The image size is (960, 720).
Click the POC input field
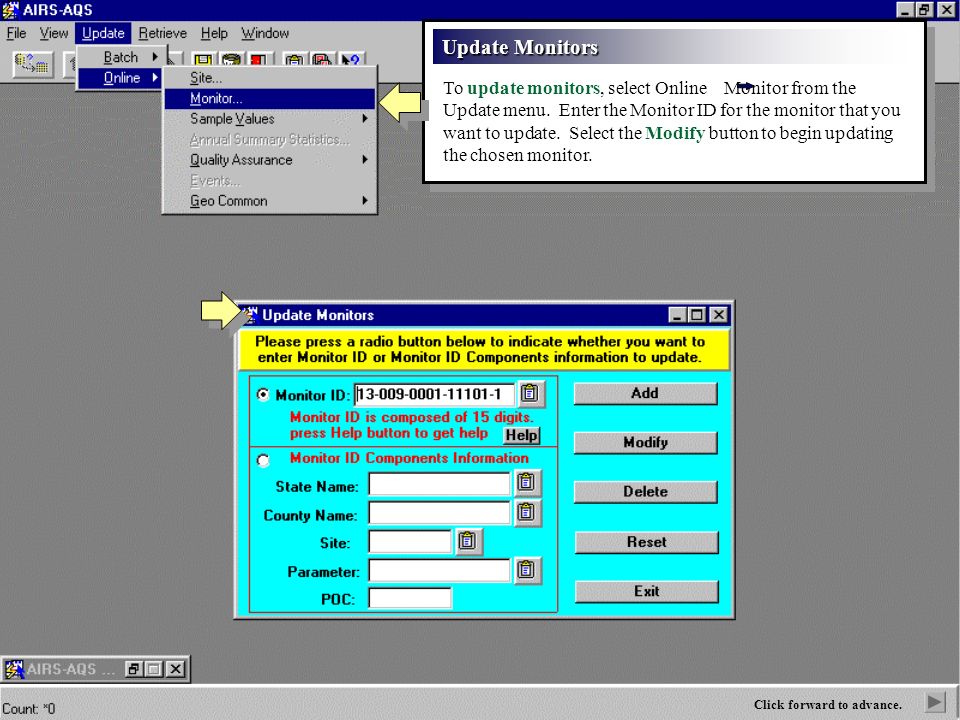pos(410,598)
